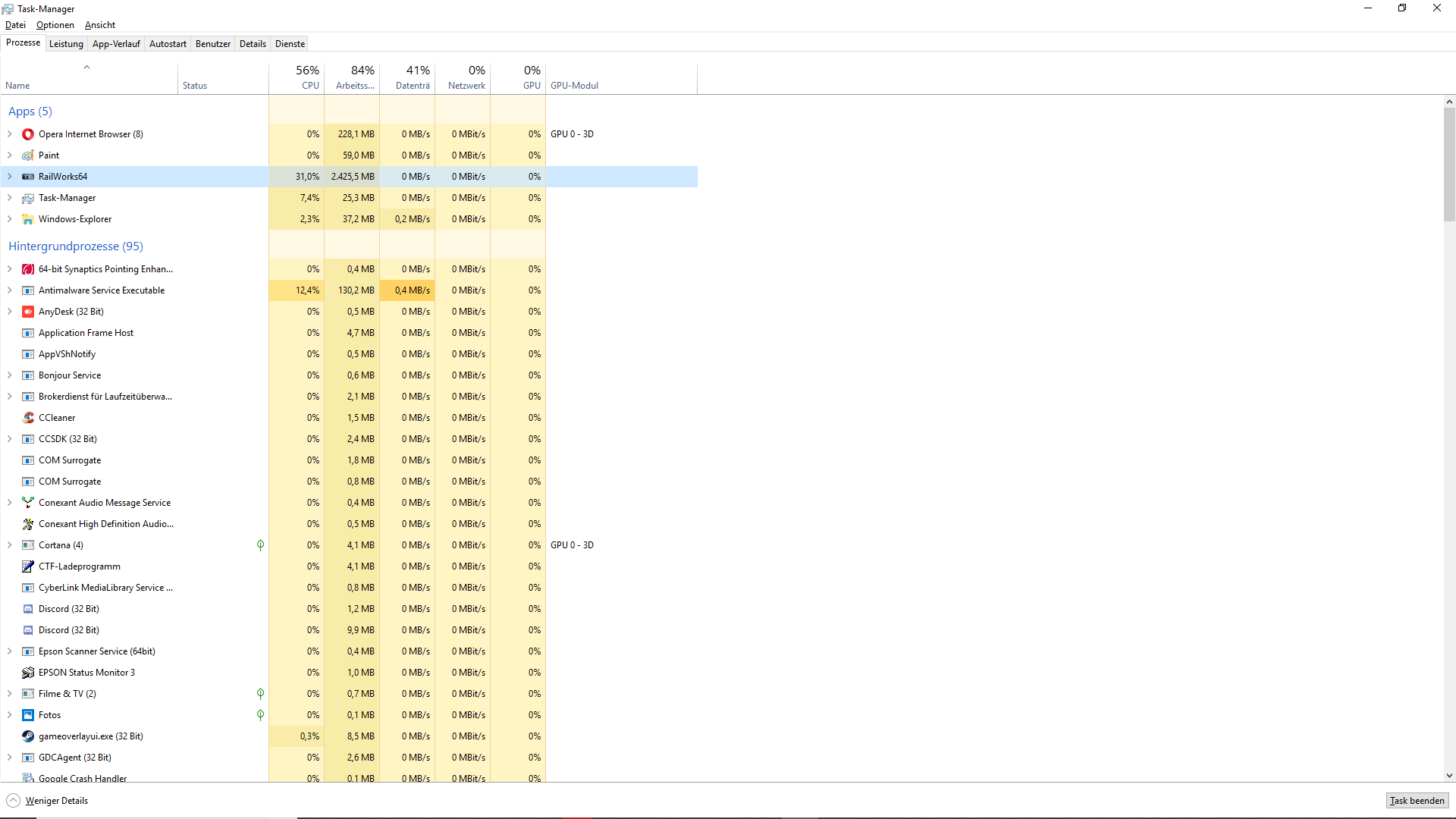Expand the Filme & TV process group
The image size is (1456, 819).
click(10, 694)
